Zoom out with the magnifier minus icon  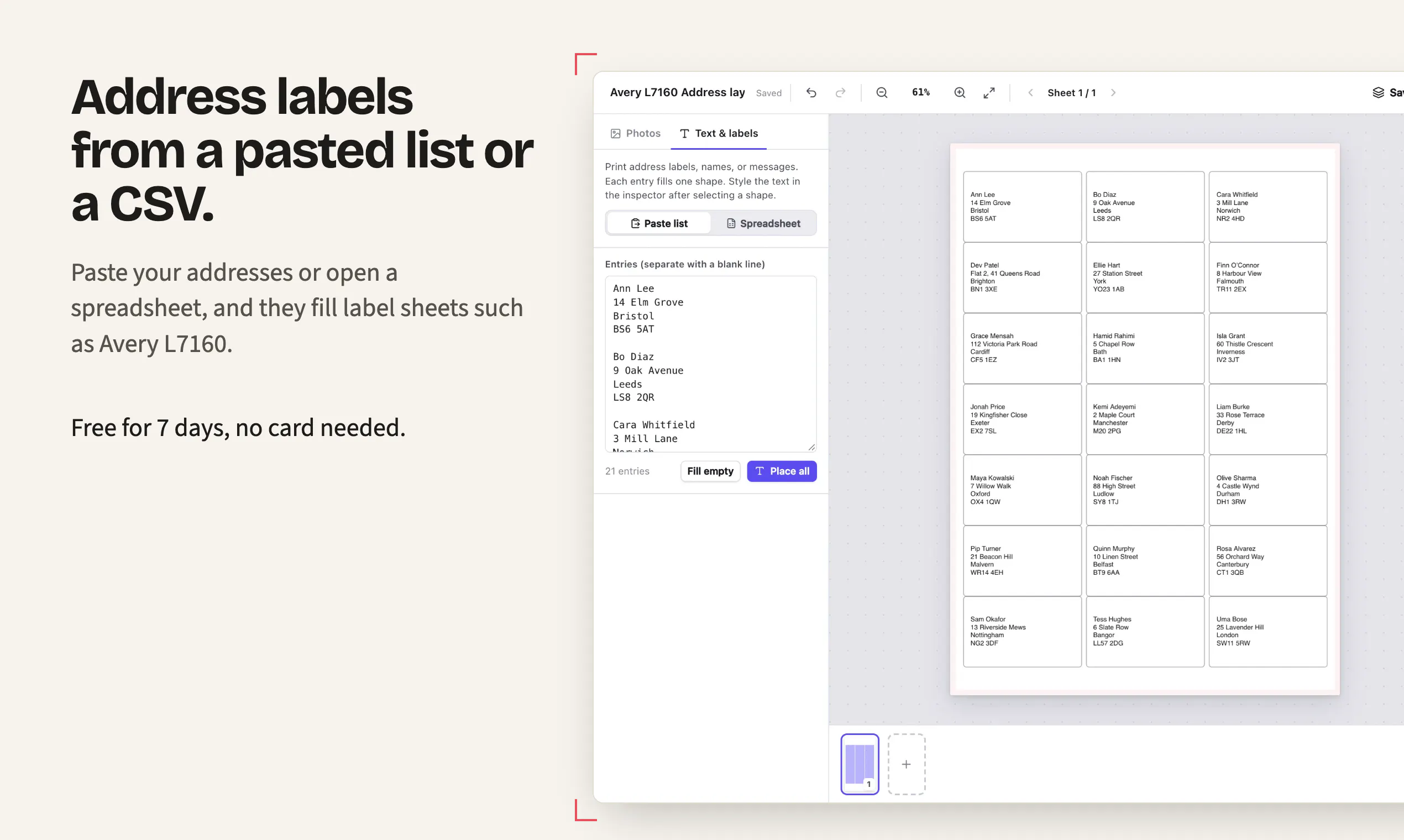pyautogui.click(x=882, y=93)
